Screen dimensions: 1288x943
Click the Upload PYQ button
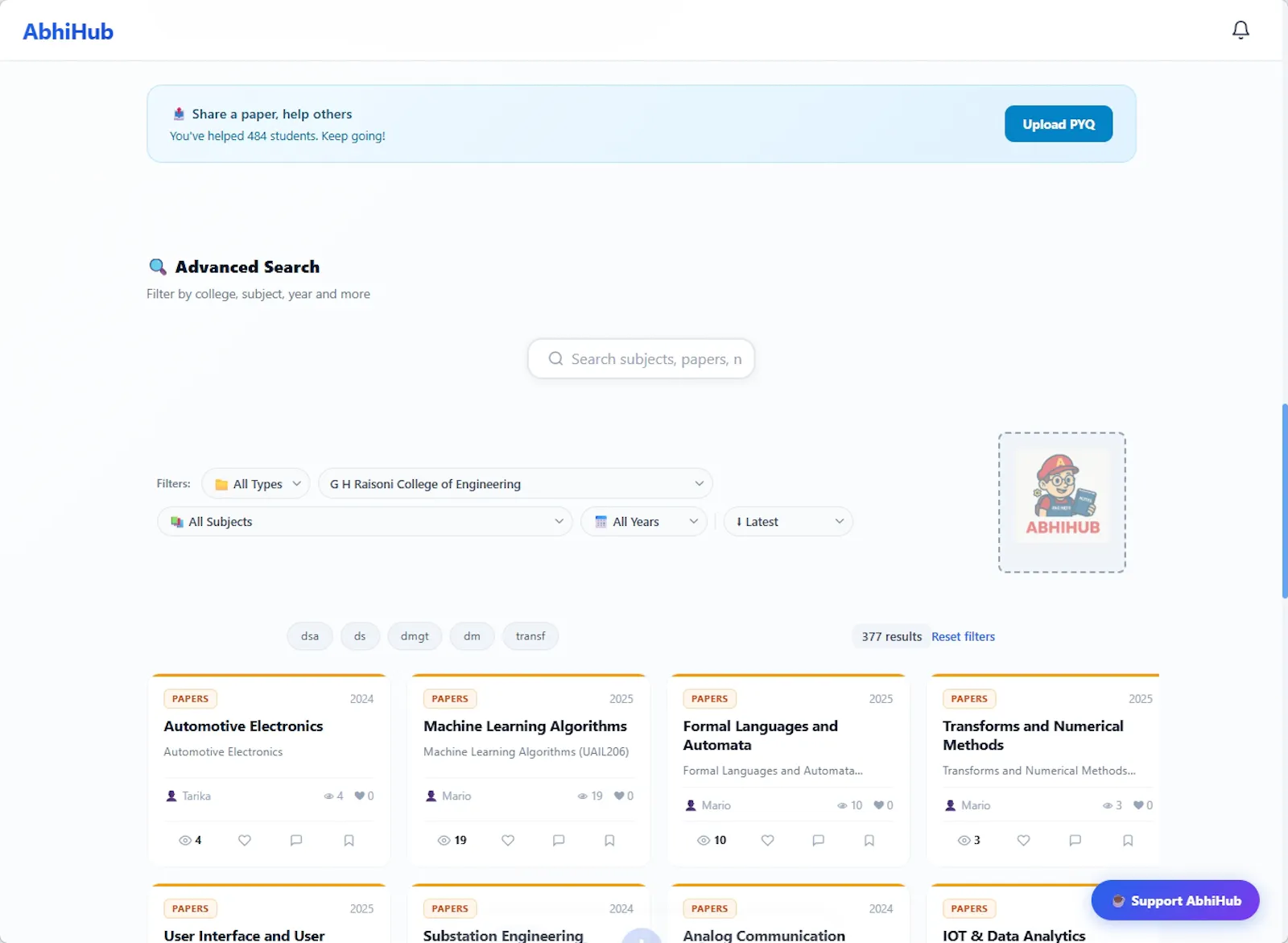1059,124
